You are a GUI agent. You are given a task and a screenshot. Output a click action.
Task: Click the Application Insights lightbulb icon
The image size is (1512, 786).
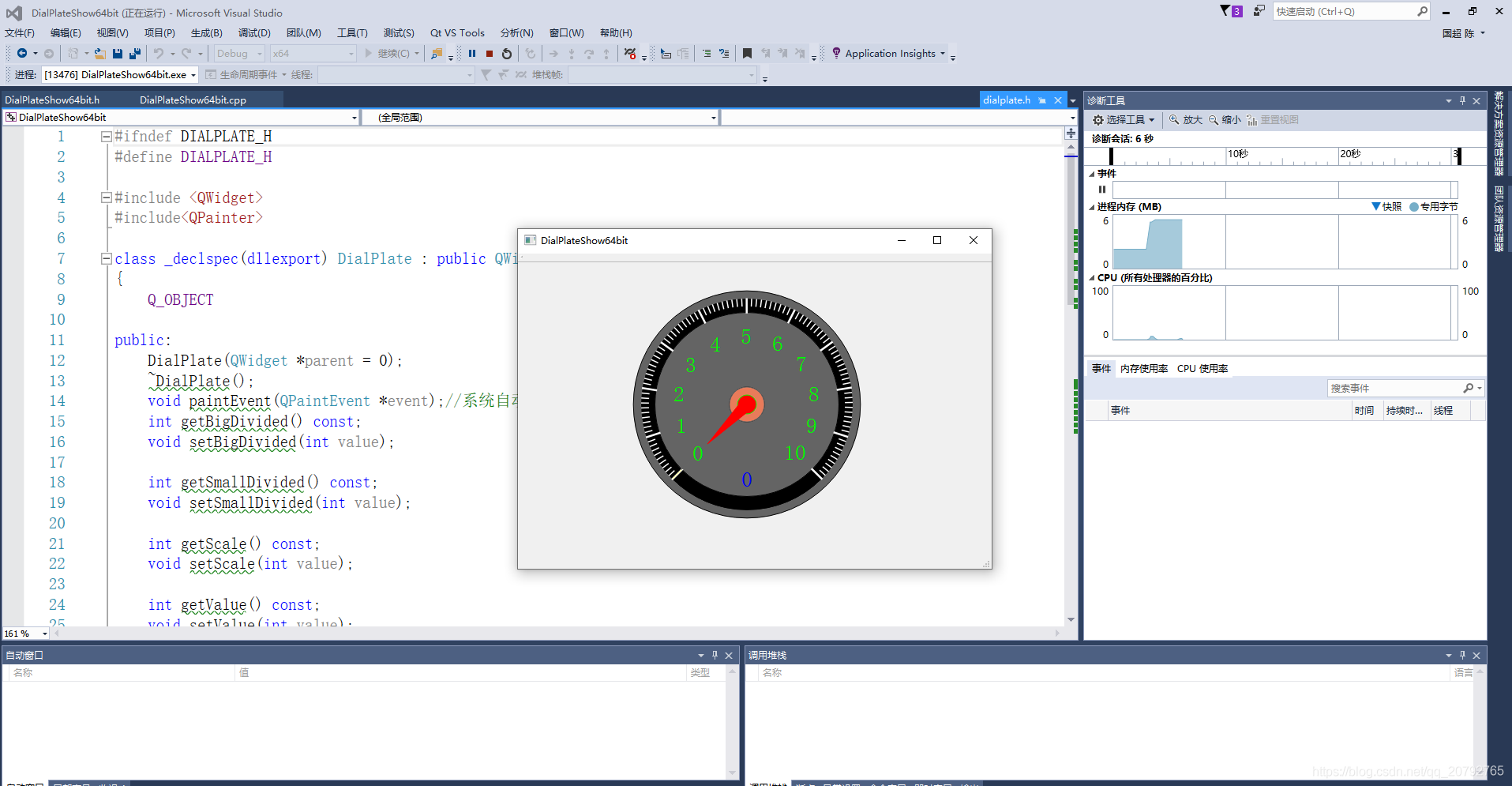pos(836,54)
